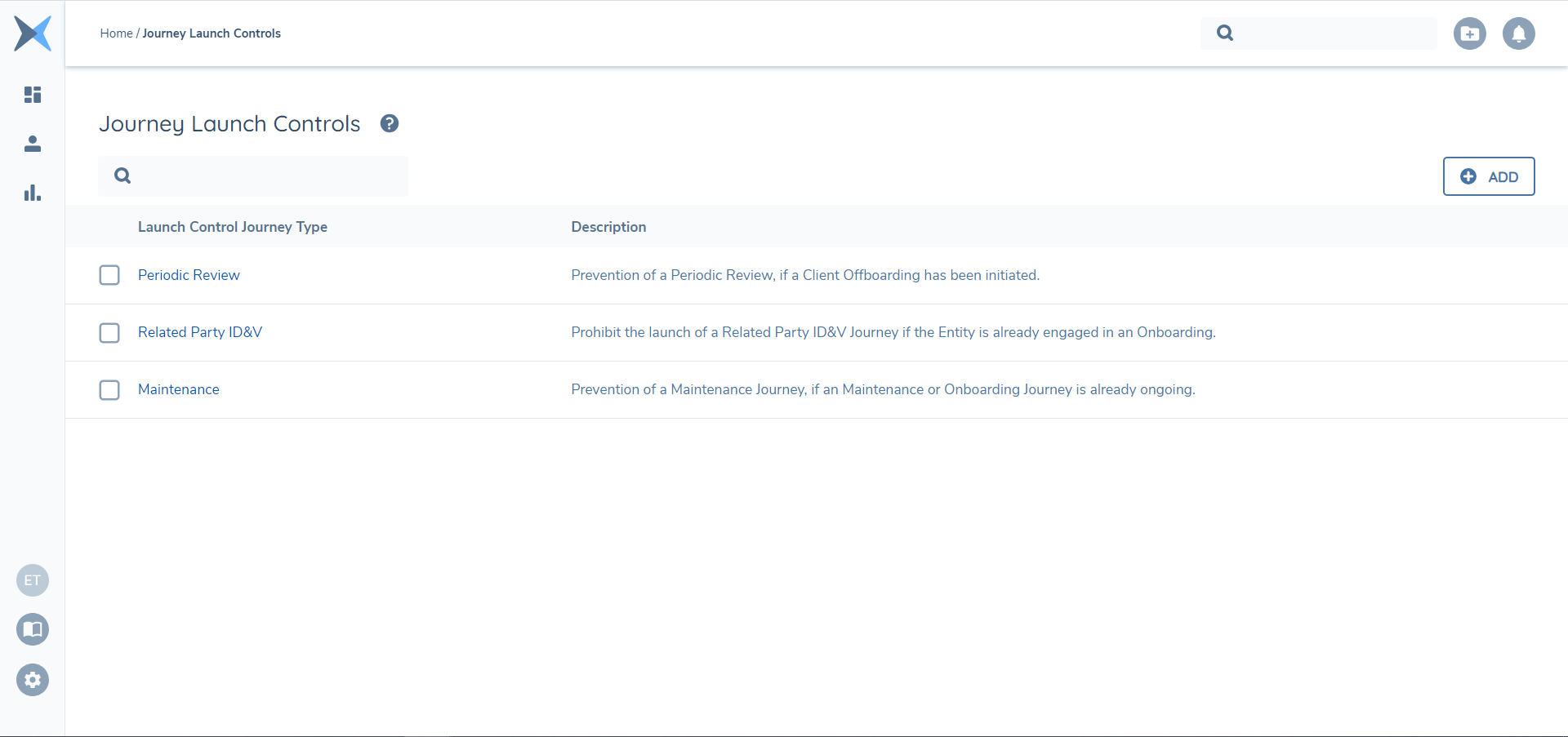Viewport: 1568px width, 737px height.
Task: Open the Related Party ID&V link
Action: click(200, 332)
